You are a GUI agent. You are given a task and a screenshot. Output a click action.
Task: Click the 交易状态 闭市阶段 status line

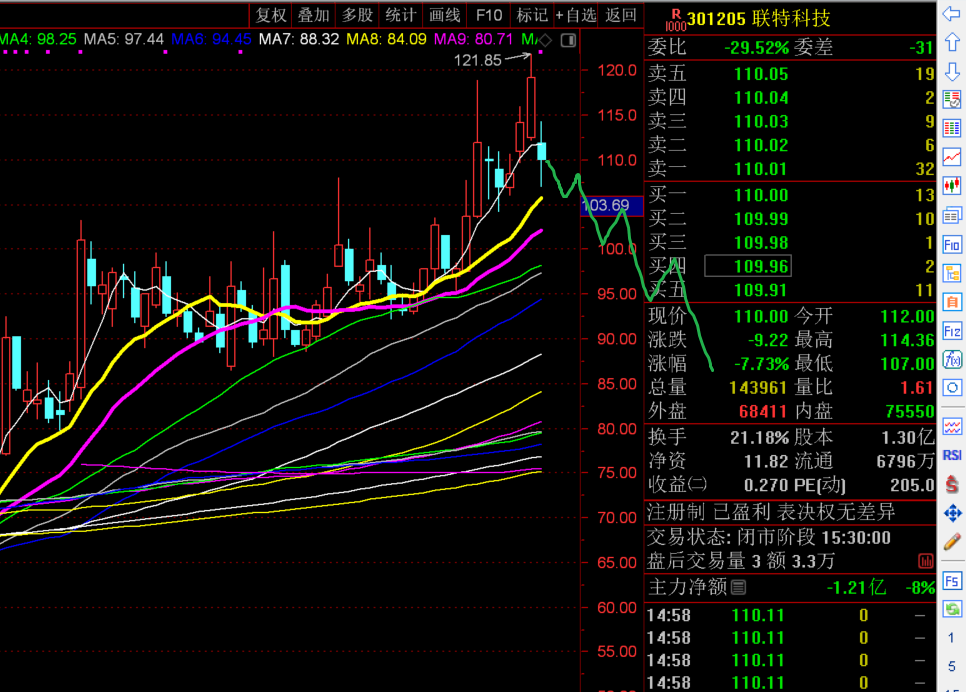768,537
